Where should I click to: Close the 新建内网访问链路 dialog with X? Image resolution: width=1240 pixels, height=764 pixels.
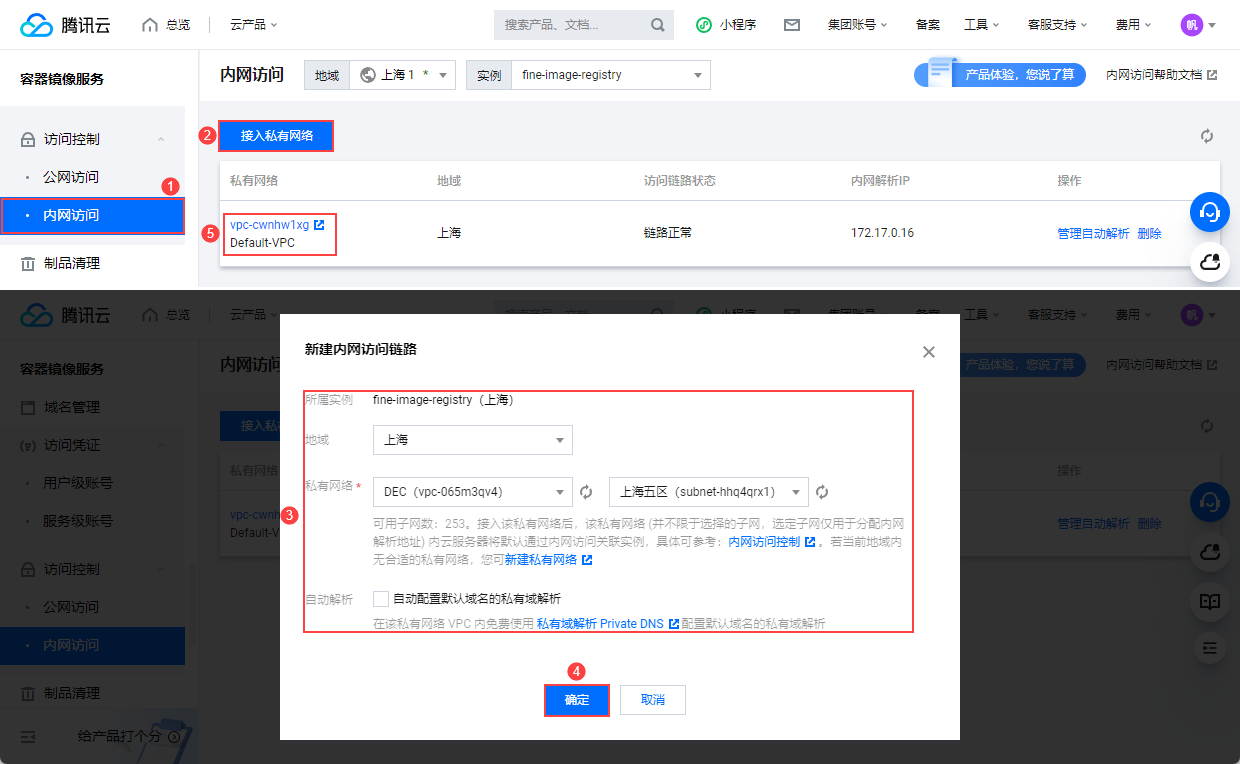pos(929,352)
